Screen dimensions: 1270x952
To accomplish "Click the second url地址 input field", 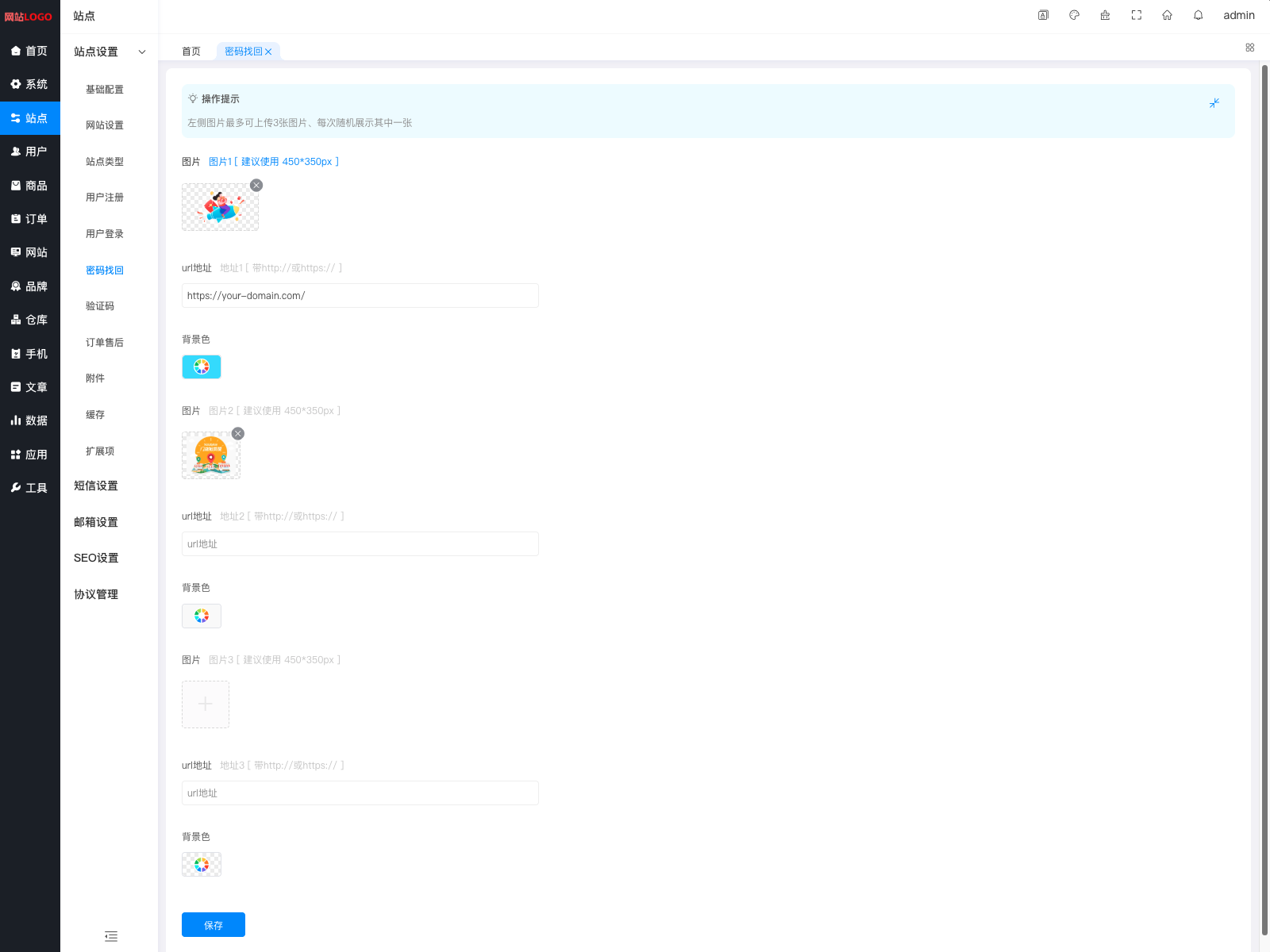I will click(360, 544).
